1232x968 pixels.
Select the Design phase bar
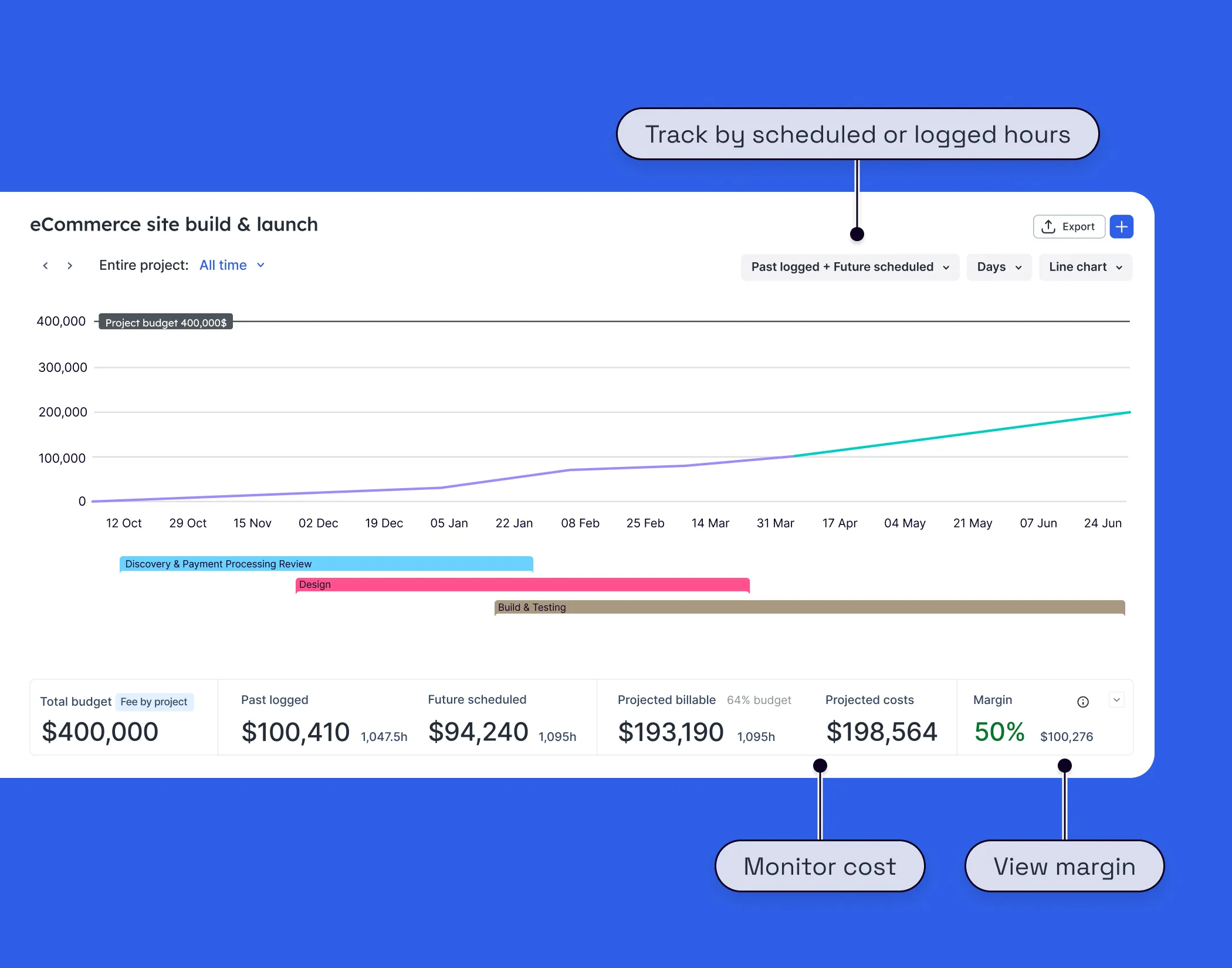[521, 584]
